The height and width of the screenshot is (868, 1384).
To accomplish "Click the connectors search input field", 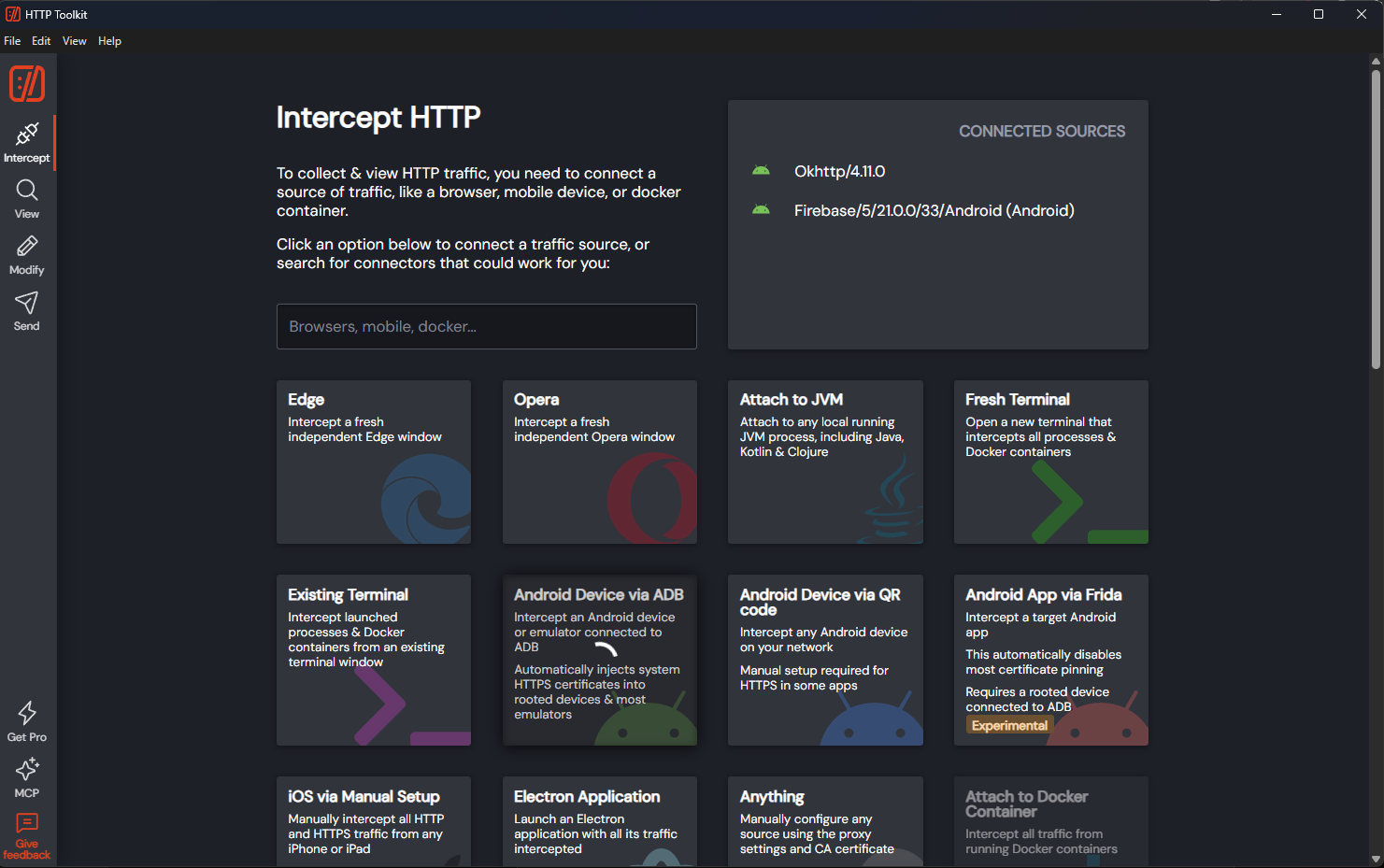I will pyautogui.click(x=486, y=326).
